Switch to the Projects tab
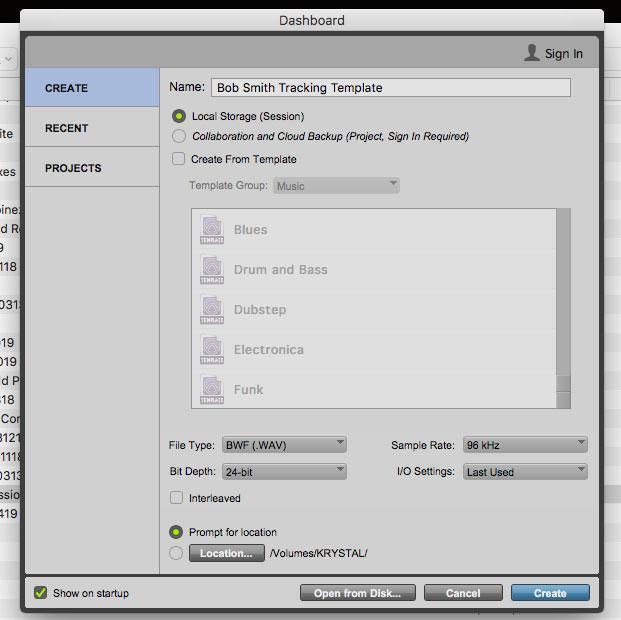Screen dimensions: 621x620 tap(73, 168)
